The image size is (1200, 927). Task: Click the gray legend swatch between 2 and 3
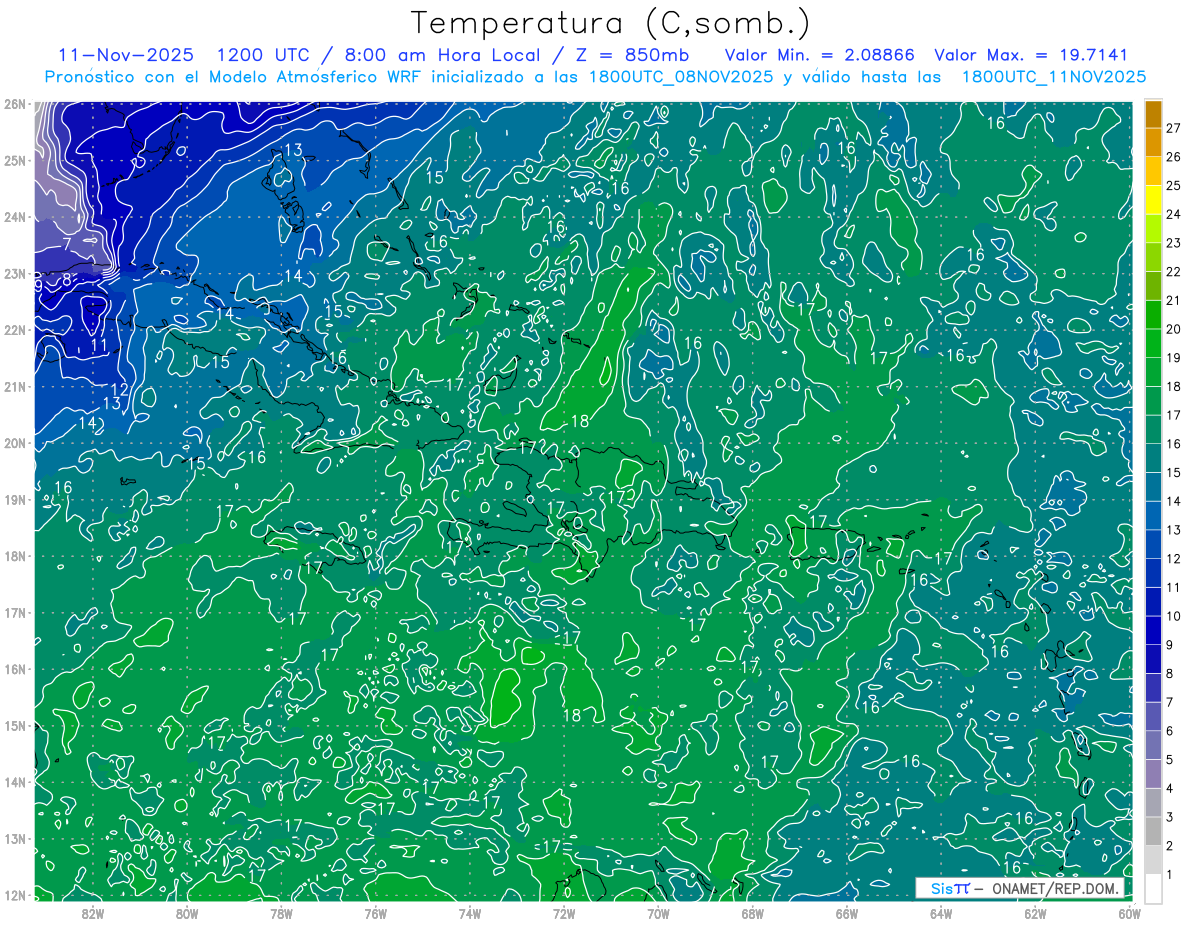click(1153, 832)
